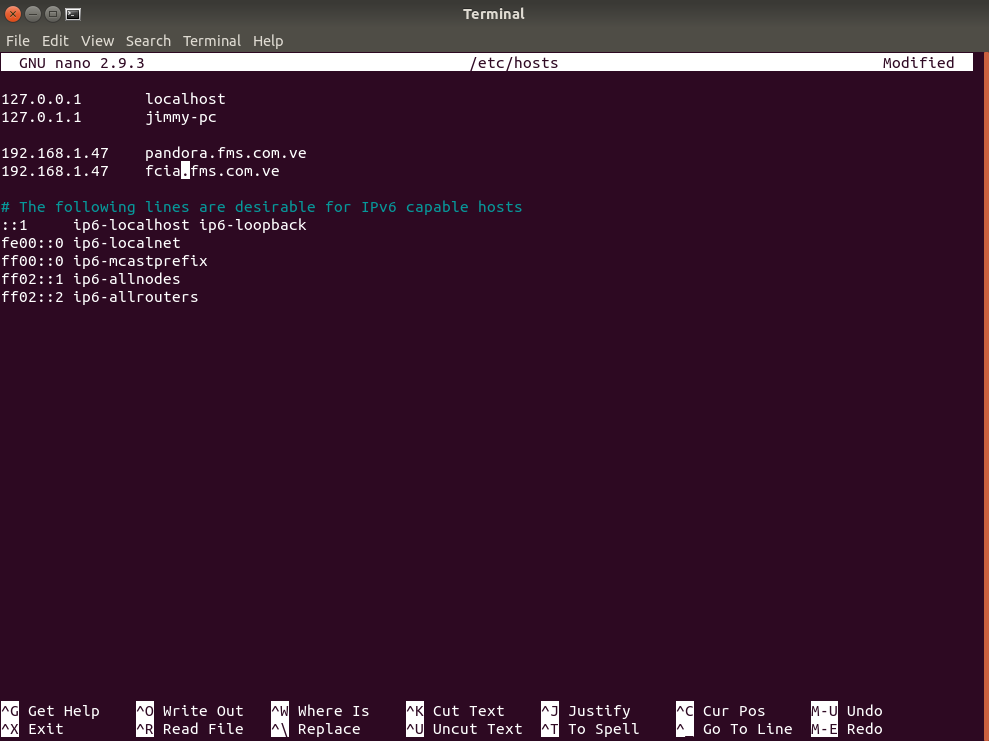Open the Terminal menu
989x741 pixels.
211,41
